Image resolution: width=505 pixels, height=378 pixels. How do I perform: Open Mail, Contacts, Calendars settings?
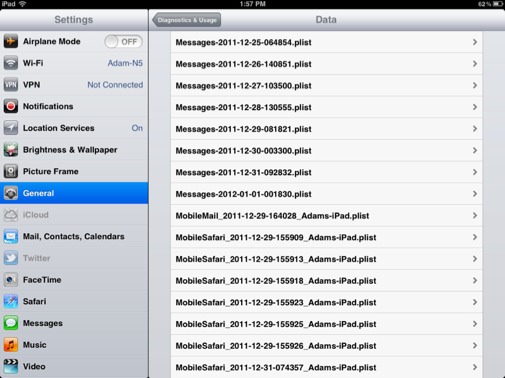[74, 236]
